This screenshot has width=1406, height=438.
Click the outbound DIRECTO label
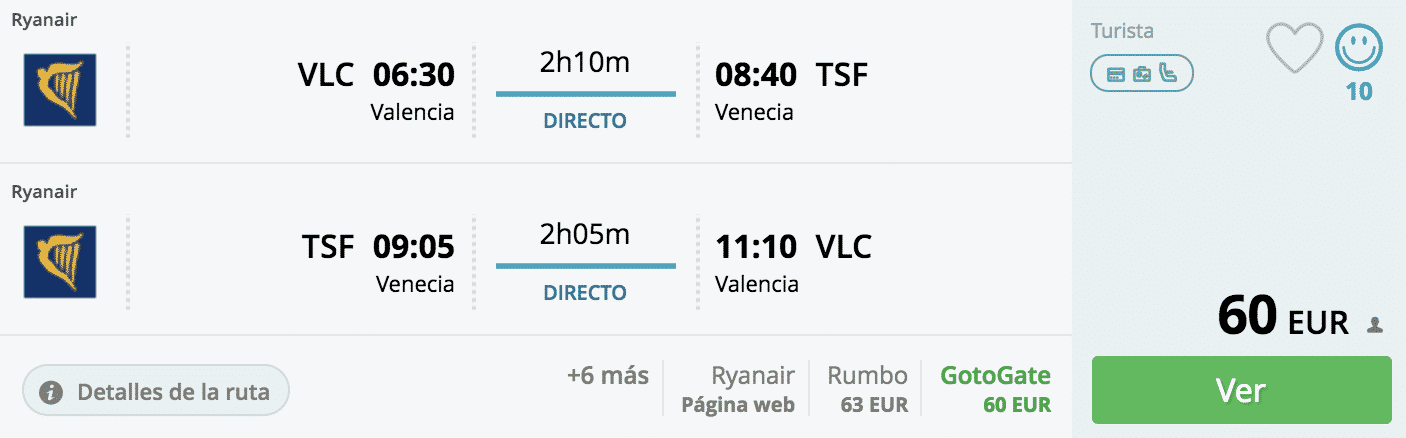coord(585,121)
